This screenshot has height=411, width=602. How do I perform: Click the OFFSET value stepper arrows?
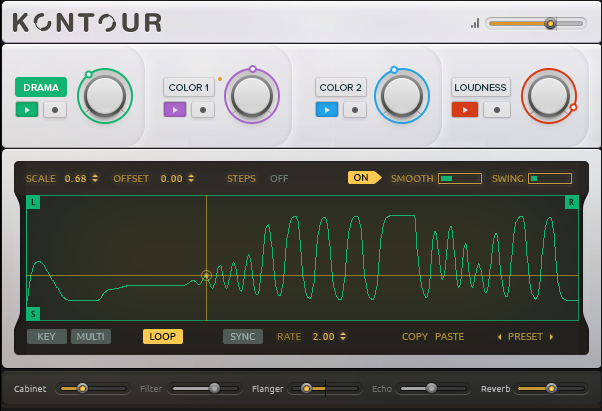[191, 178]
